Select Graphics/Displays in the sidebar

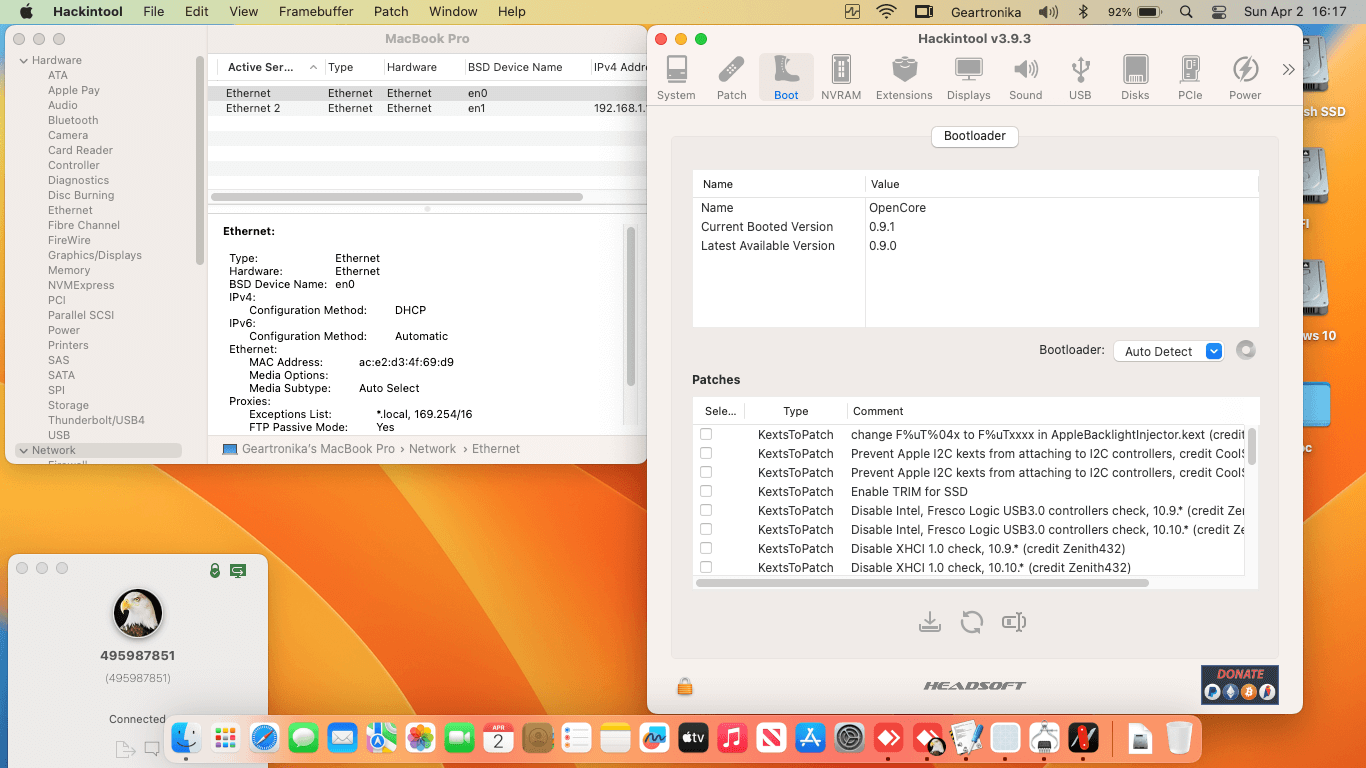coord(95,256)
